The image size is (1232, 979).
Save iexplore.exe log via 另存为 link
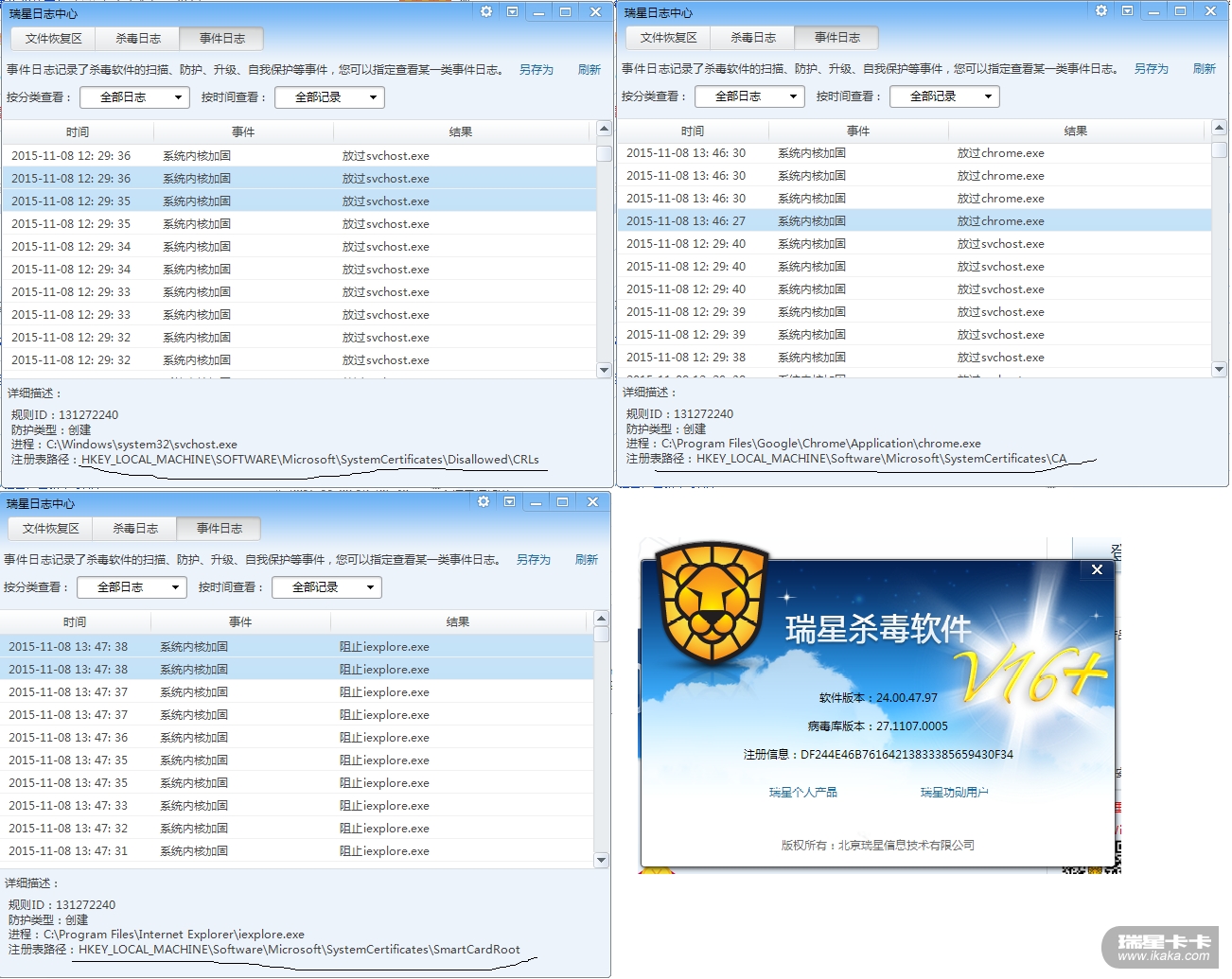(x=534, y=560)
